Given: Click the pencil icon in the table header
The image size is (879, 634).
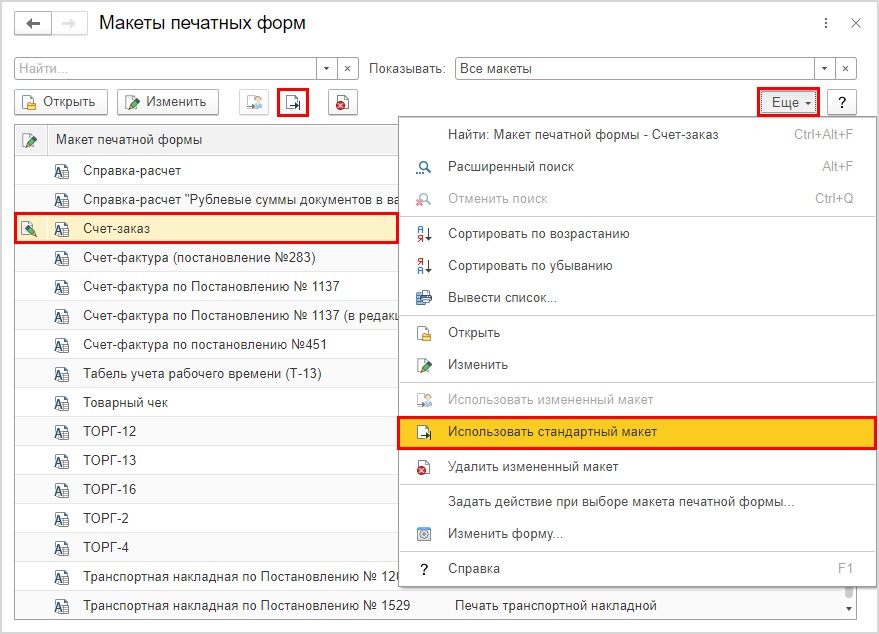Looking at the screenshot, I should 30,140.
